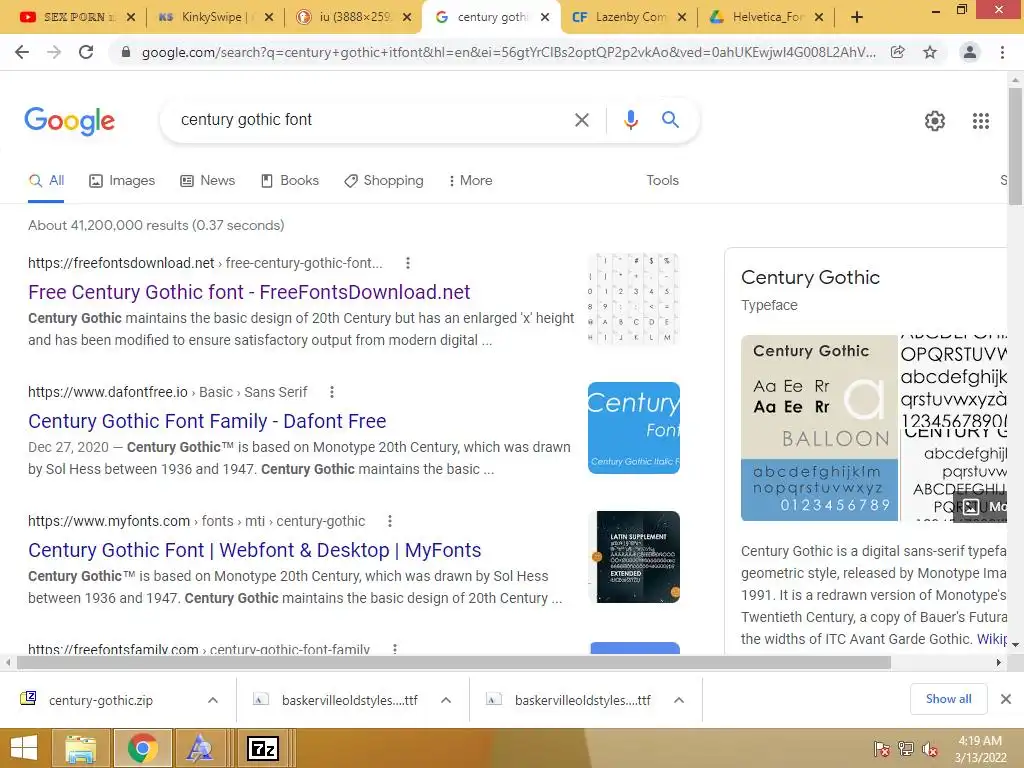This screenshot has width=1024, height=768.
Task: Open Dafont Free blue Century thumbnail
Action: pos(633,428)
